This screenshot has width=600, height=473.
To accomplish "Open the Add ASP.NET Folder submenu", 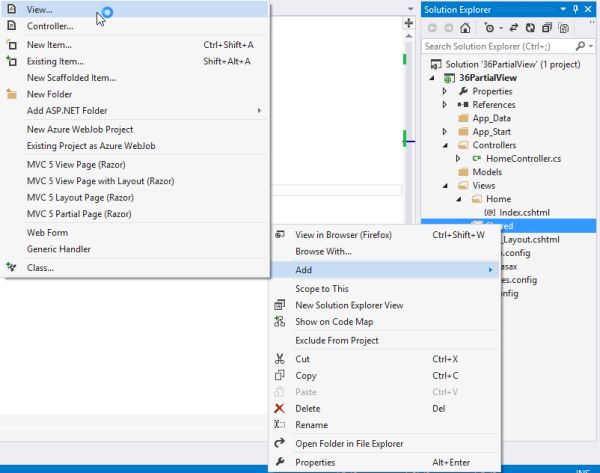I will (x=135, y=111).
